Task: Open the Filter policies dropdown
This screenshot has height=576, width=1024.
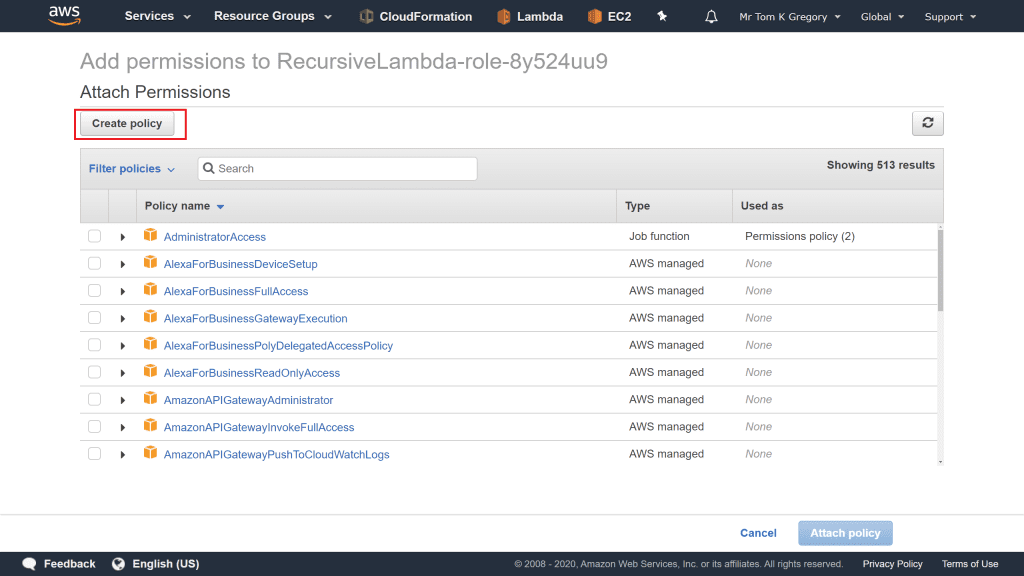Action: 132,169
